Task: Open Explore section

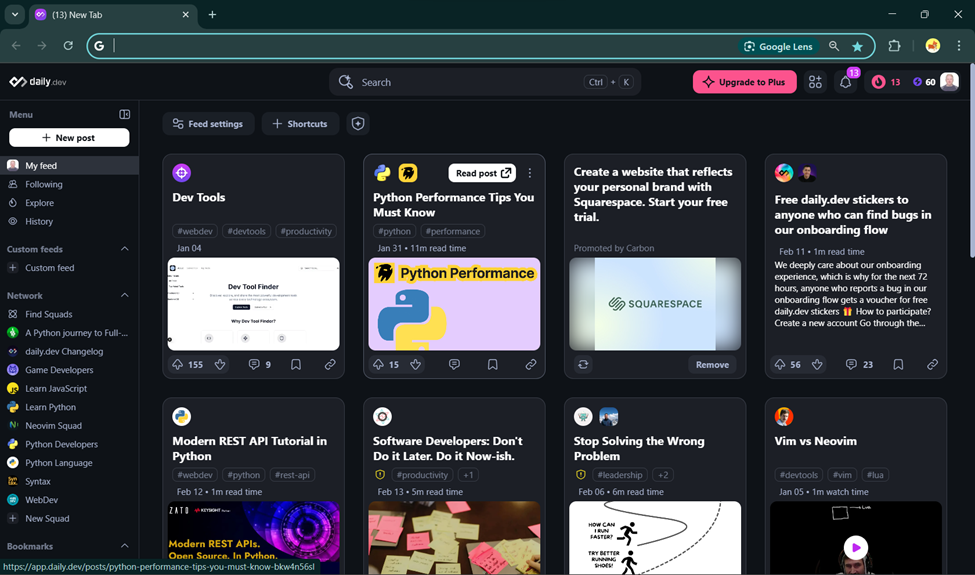Action: point(69,203)
